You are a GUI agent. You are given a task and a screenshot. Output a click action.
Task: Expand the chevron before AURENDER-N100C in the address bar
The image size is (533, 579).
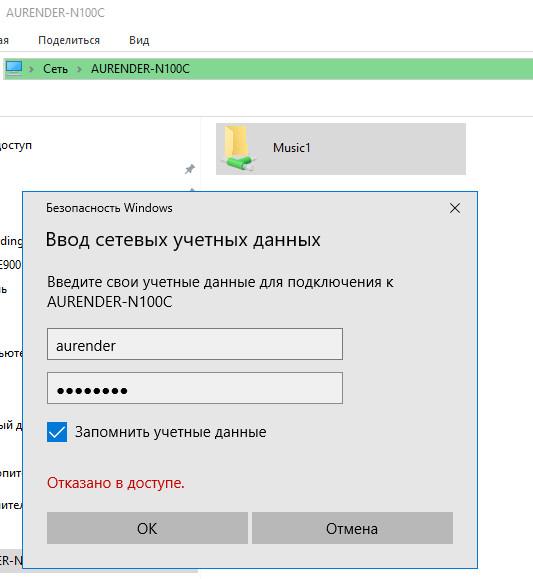79,69
